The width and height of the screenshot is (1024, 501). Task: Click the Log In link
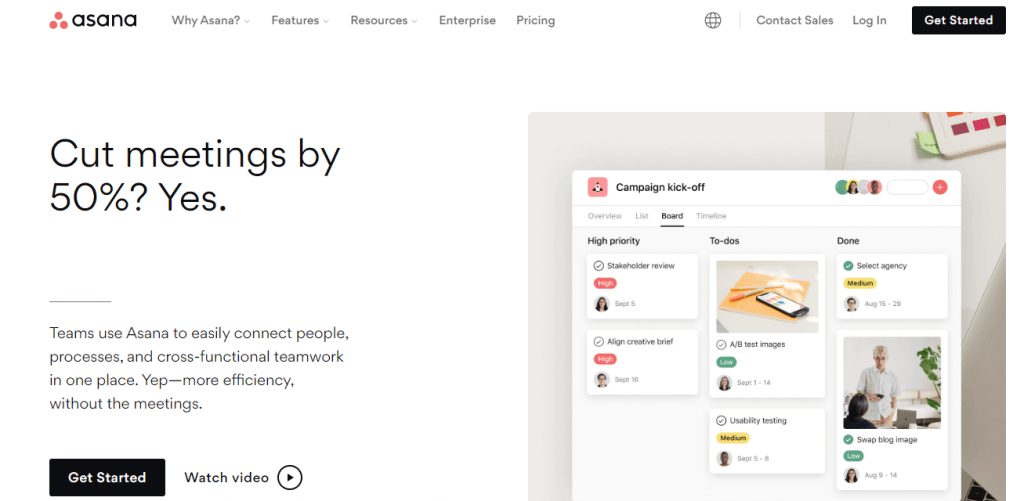869,20
